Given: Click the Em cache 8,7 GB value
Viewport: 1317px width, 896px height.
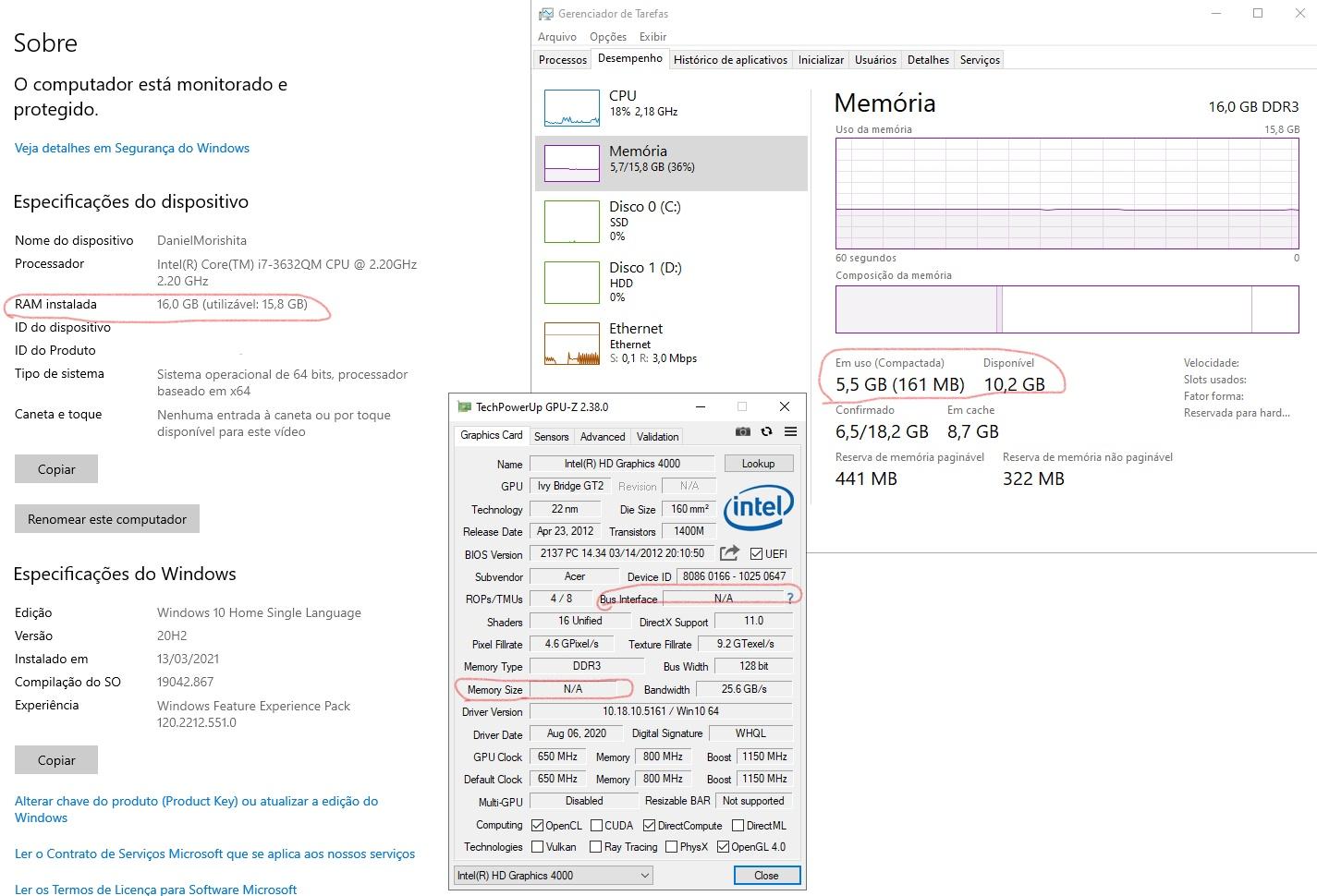Looking at the screenshot, I should [972, 431].
